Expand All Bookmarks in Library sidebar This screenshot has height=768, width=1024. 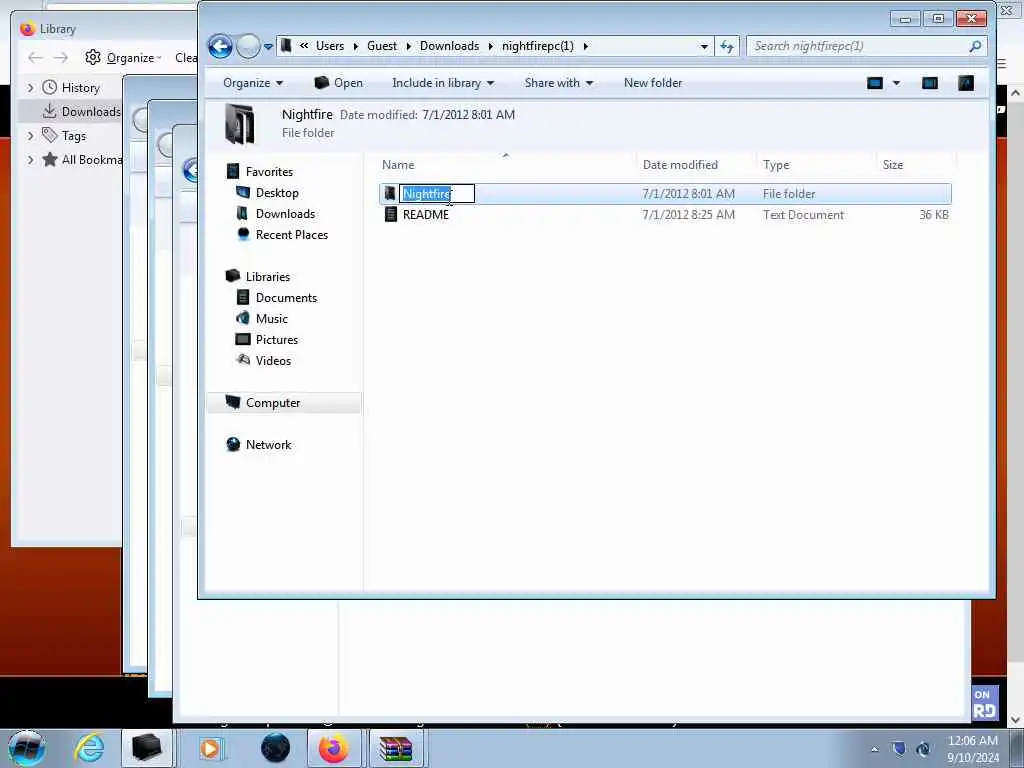click(30, 159)
